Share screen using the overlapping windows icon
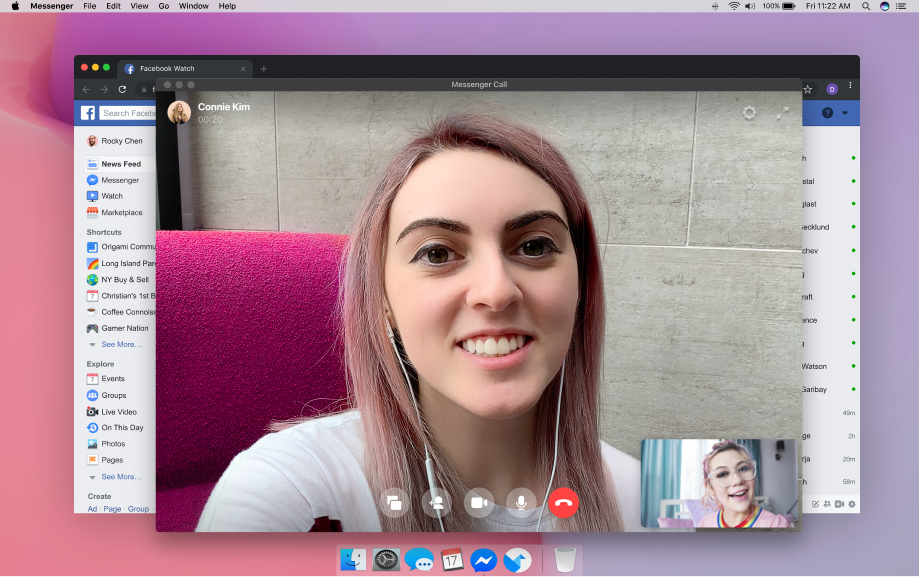The image size is (919, 577). (x=394, y=503)
